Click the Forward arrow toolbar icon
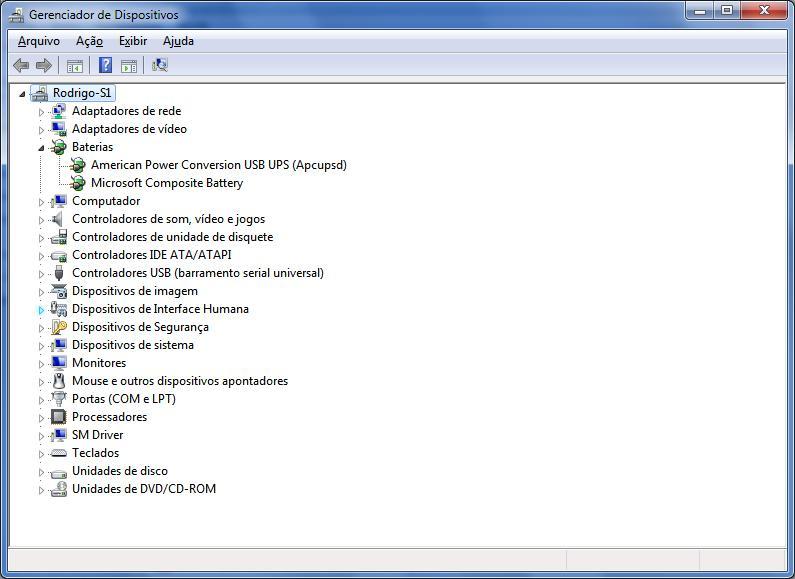Screen dimensions: 795x579 coord(44,65)
